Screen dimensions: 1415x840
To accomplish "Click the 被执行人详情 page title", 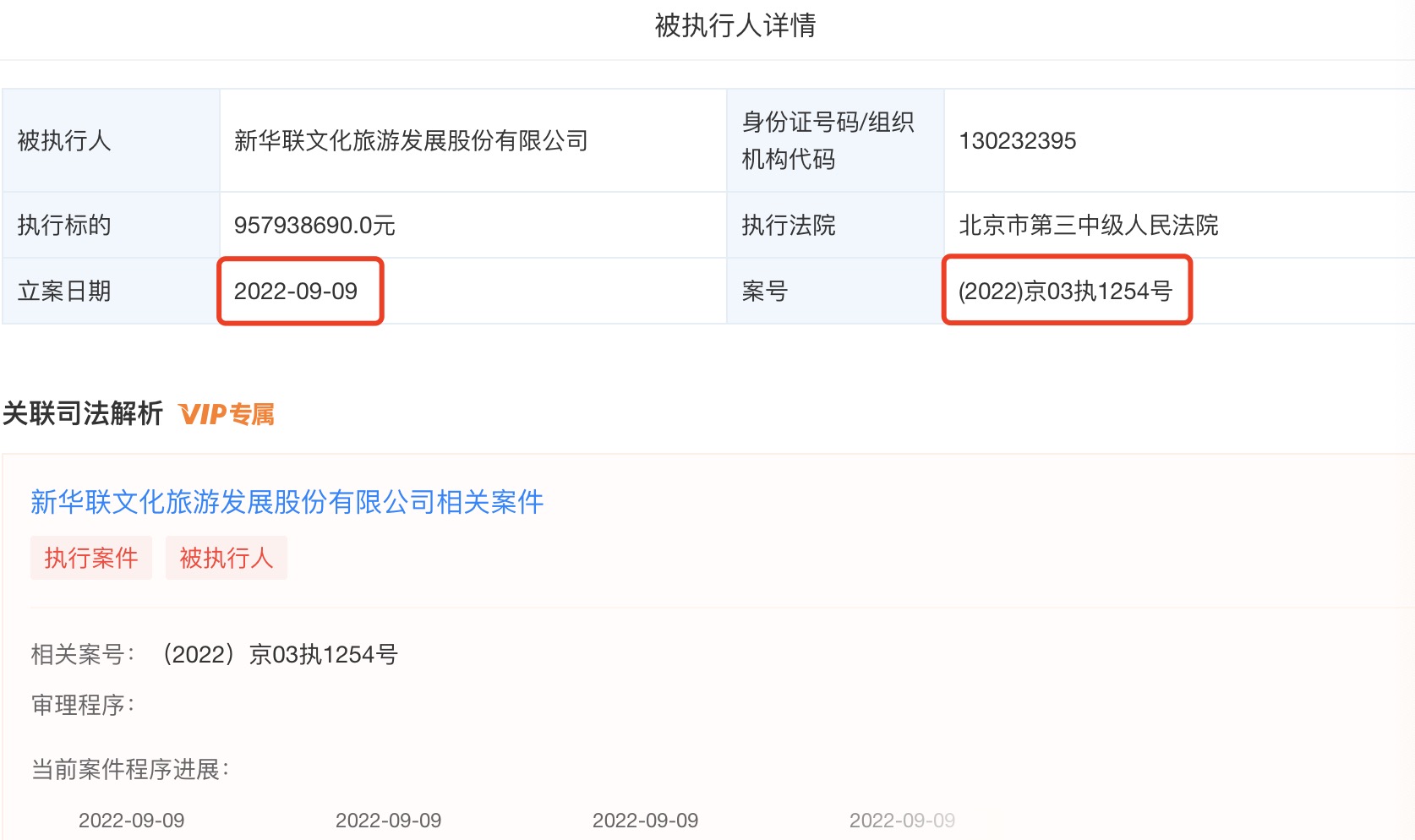I will (x=735, y=25).
